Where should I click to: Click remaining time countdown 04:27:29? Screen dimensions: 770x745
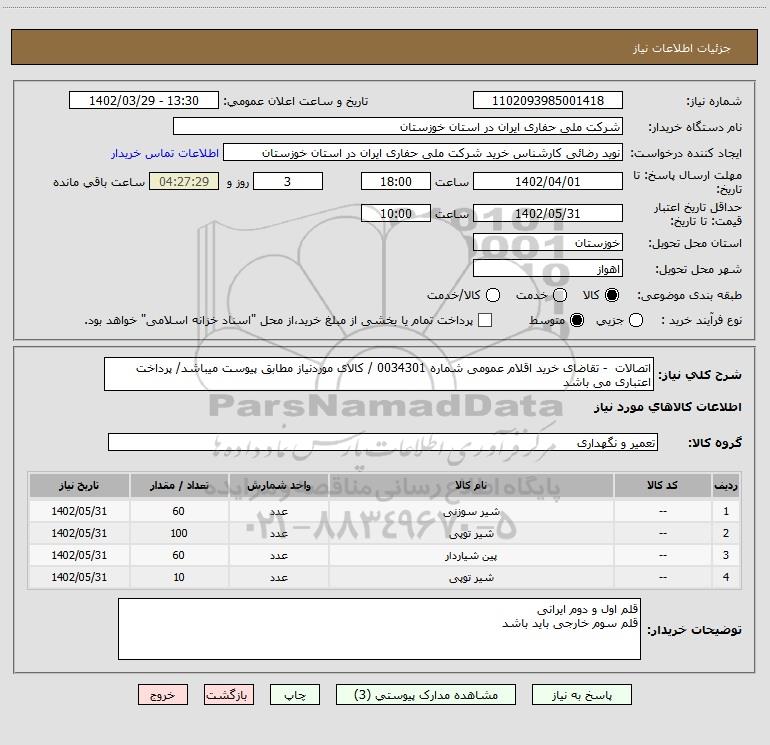tap(184, 181)
